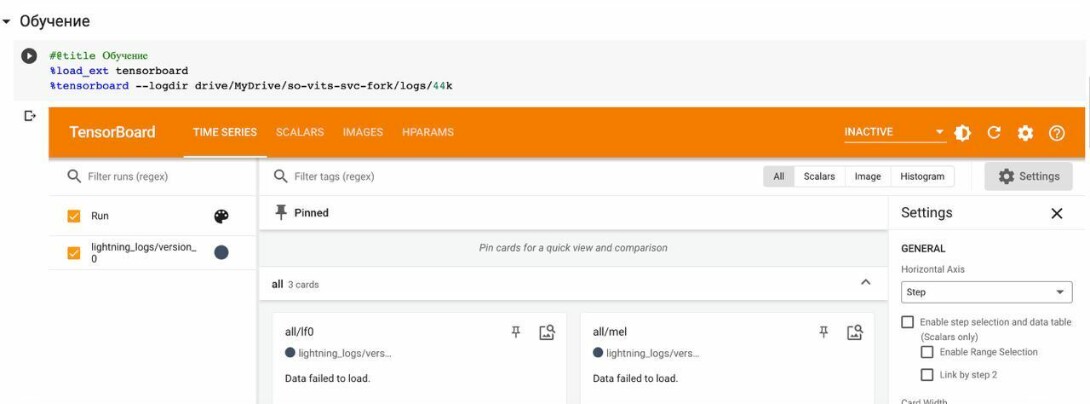Screen dimensions: 1090x404
Task: Switch to the SCALARS tab
Action: [x=300, y=132]
